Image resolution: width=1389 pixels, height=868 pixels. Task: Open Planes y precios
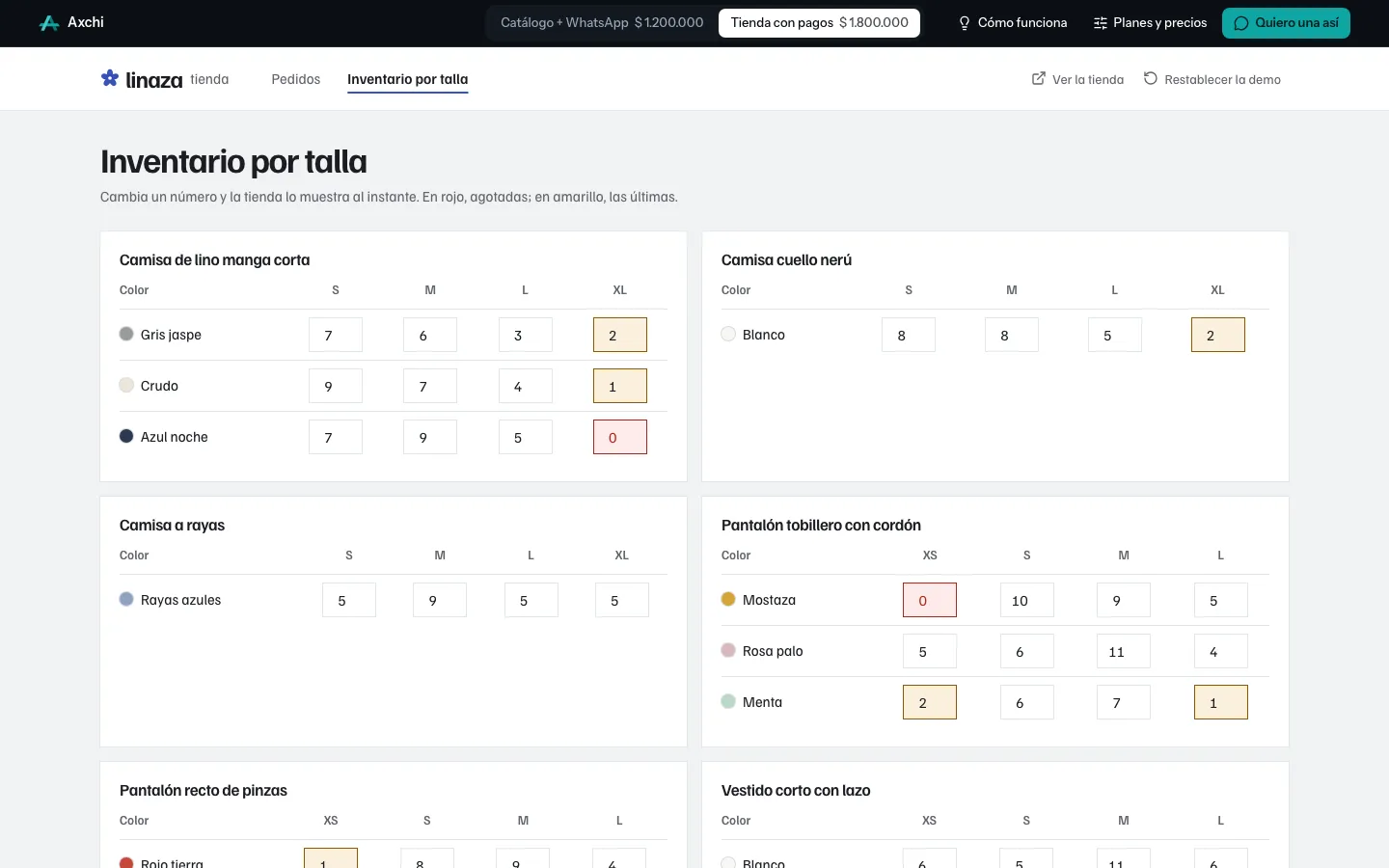pyautogui.click(x=1150, y=23)
